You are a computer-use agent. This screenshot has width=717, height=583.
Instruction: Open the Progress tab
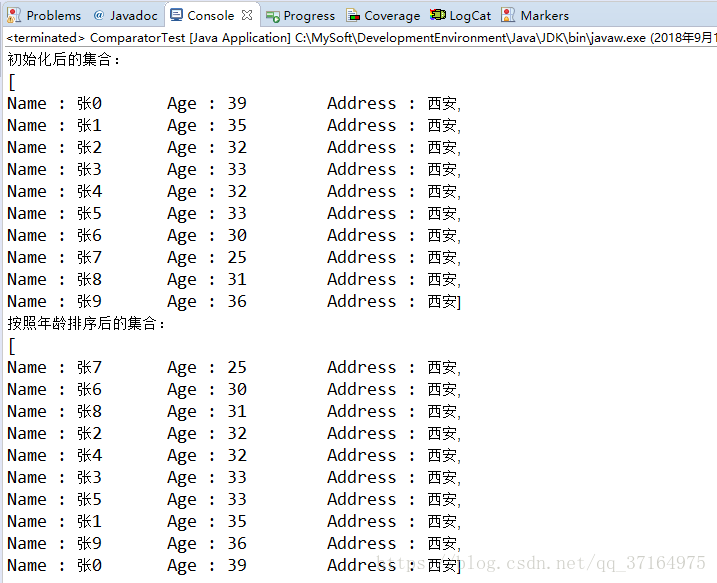(300, 16)
